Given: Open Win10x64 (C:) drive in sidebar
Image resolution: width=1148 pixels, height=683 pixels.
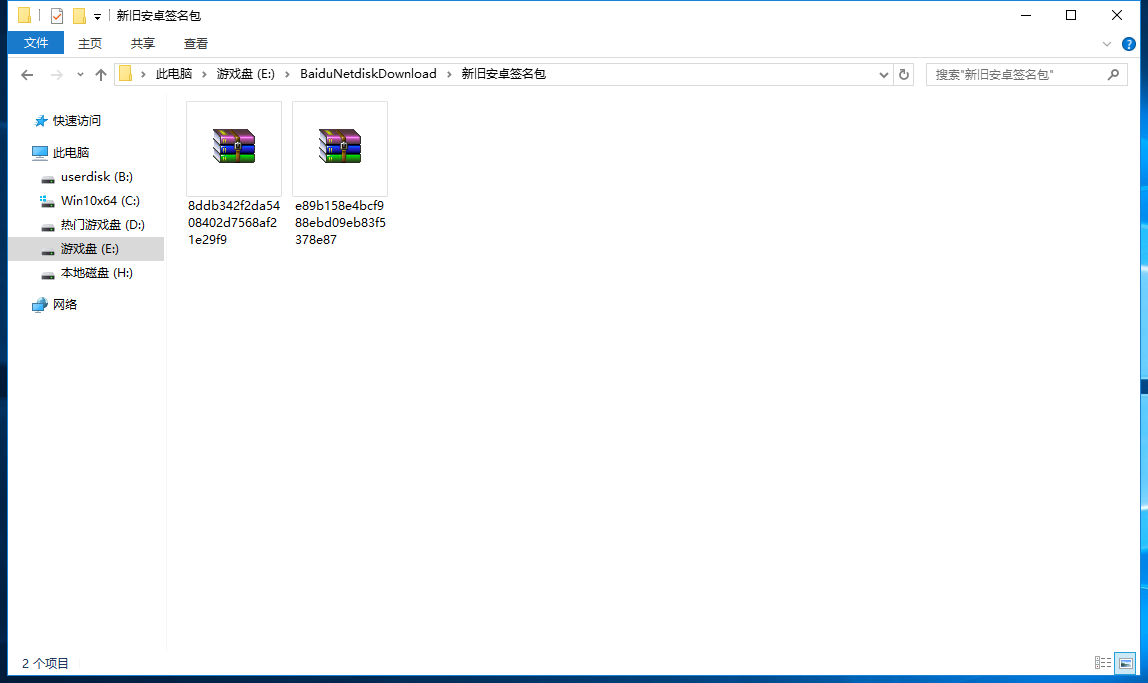Looking at the screenshot, I should 100,201.
